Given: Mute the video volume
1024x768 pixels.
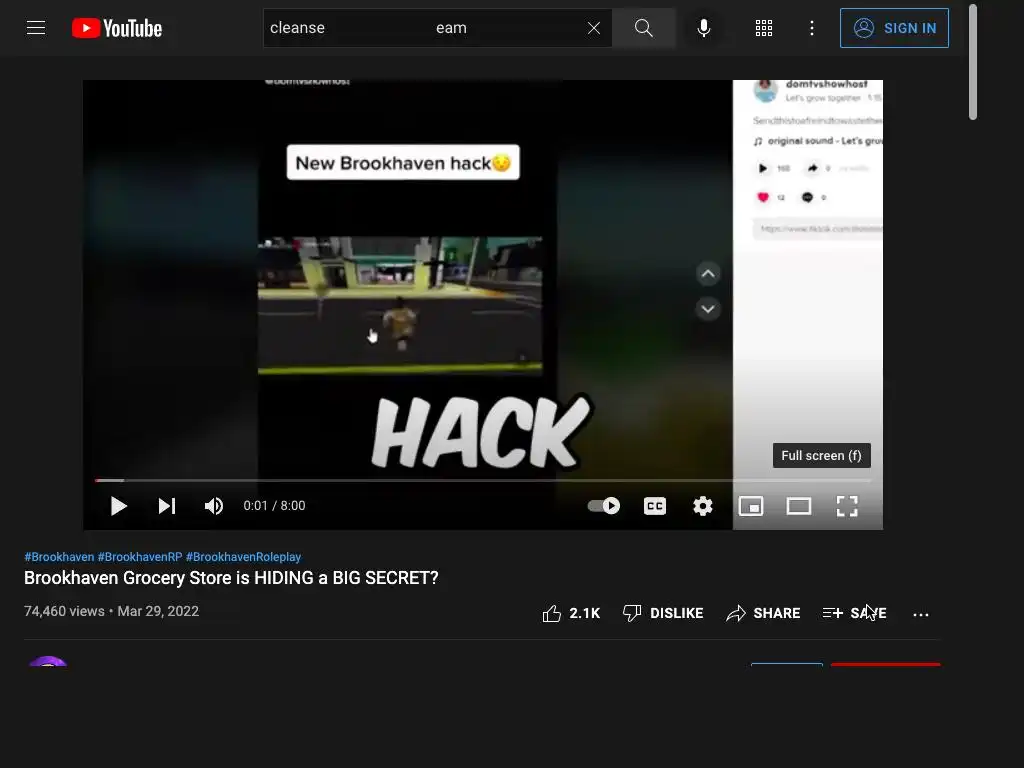Looking at the screenshot, I should [214, 506].
